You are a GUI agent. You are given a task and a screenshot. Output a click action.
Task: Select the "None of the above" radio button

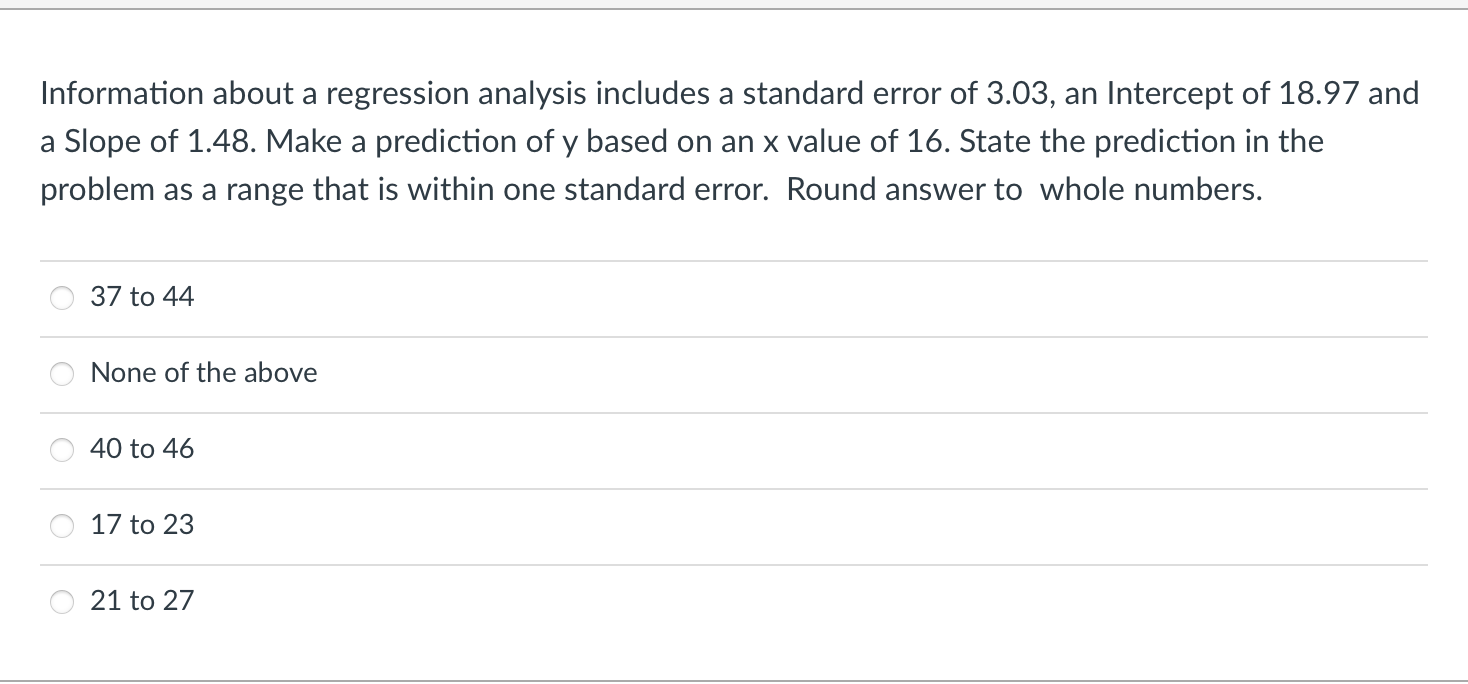(61, 373)
